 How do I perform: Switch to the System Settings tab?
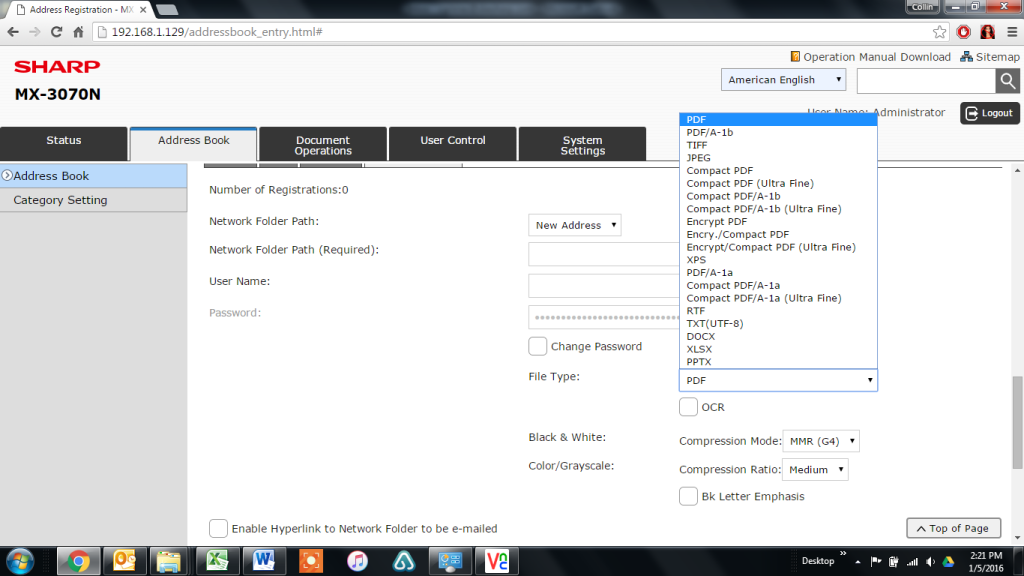coord(582,145)
